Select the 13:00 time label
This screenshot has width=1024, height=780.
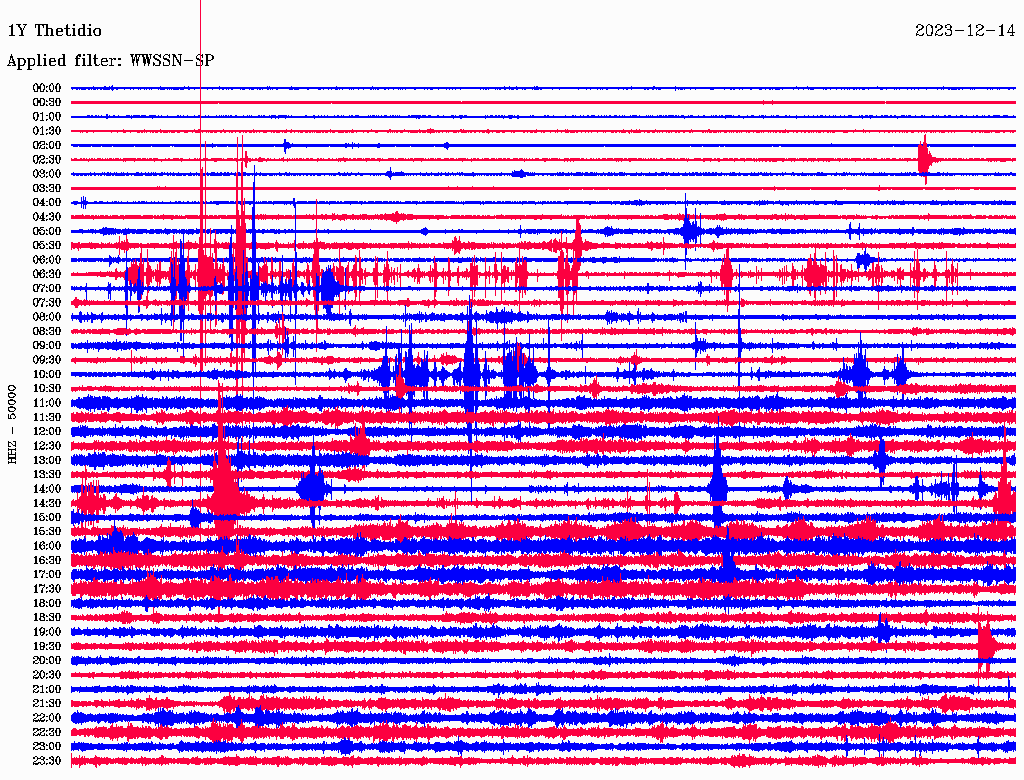coord(47,461)
